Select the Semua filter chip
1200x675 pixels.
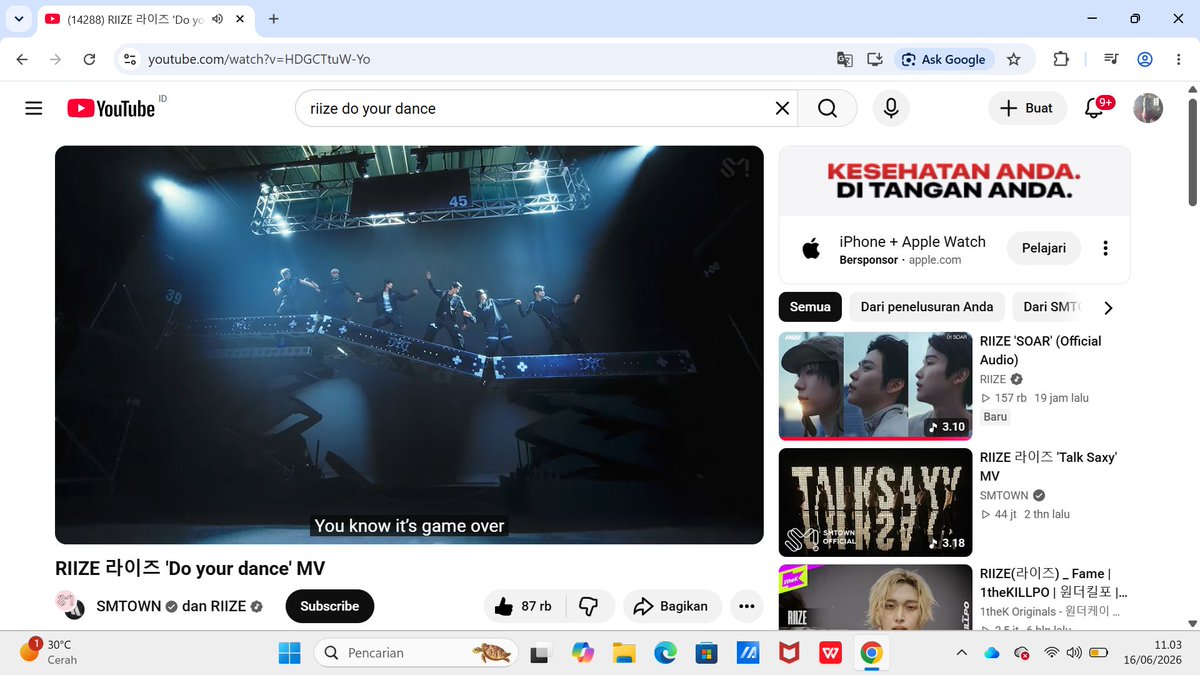[x=810, y=307]
